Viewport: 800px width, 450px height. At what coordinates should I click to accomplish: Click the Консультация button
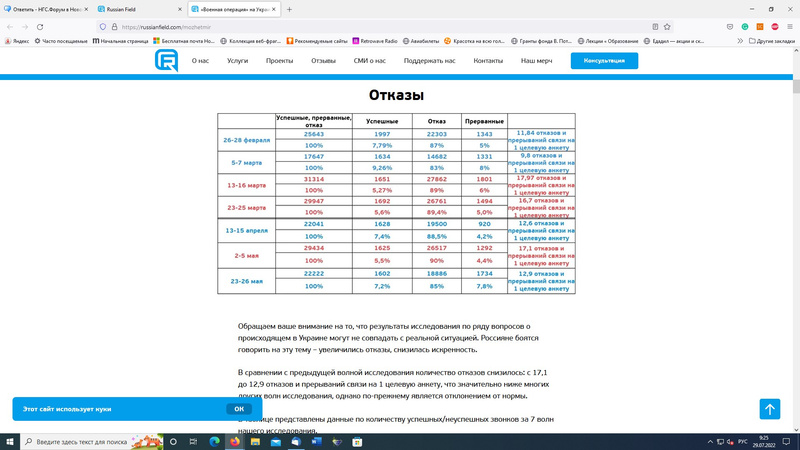[604, 61]
